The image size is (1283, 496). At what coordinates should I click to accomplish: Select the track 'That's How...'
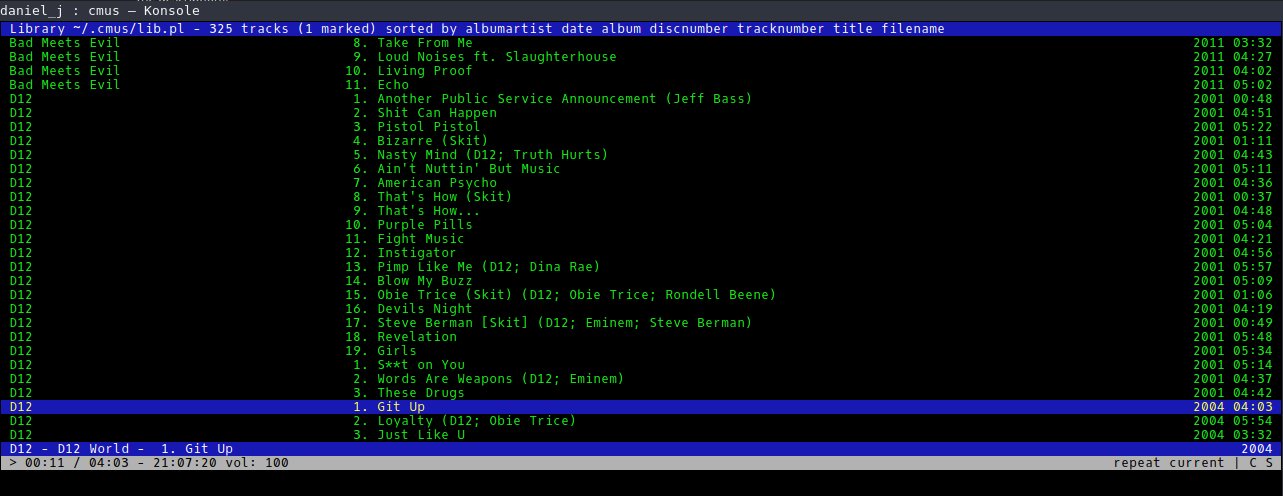click(641, 211)
